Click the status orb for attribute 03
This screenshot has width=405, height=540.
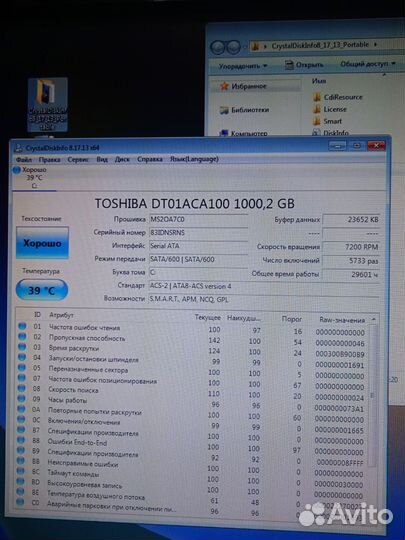[22, 347]
